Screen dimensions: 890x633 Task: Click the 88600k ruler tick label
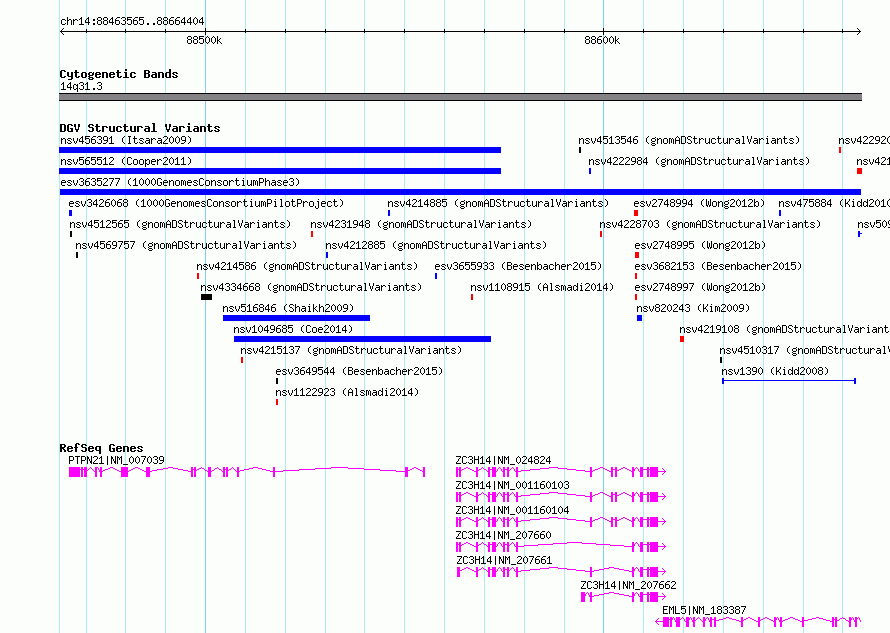tap(602, 40)
